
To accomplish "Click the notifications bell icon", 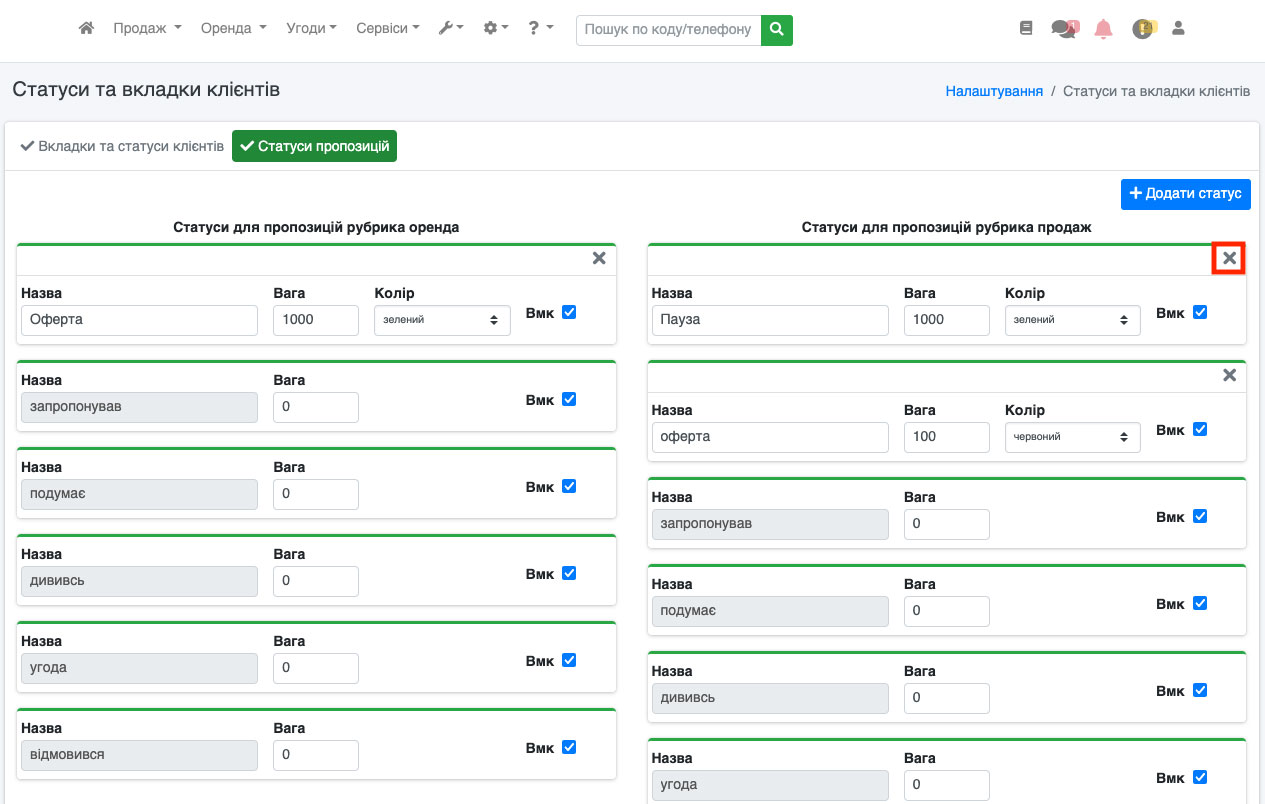I will pos(1103,29).
